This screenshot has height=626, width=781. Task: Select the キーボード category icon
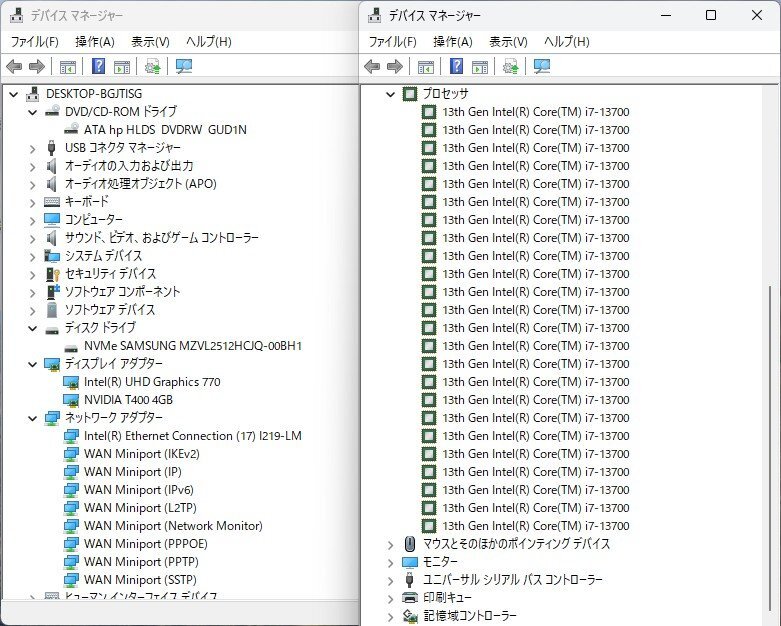[52, 202]
